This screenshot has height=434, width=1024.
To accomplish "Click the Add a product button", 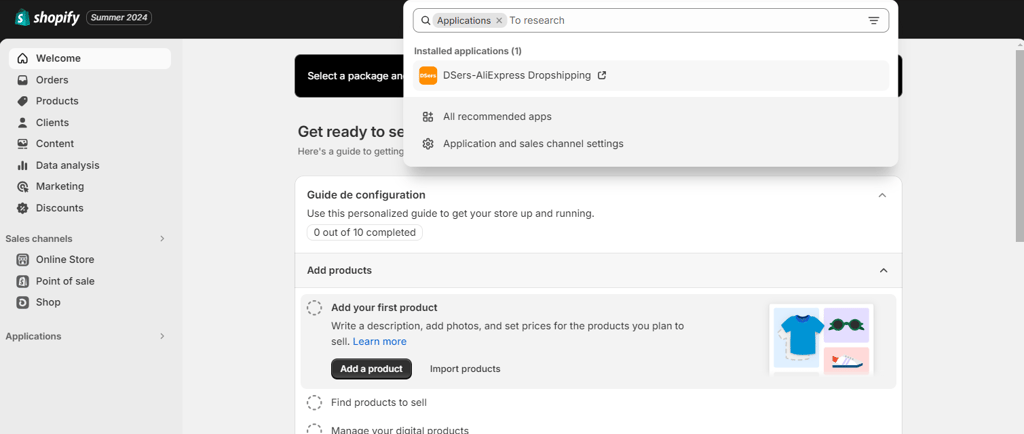I will (371, 369).
